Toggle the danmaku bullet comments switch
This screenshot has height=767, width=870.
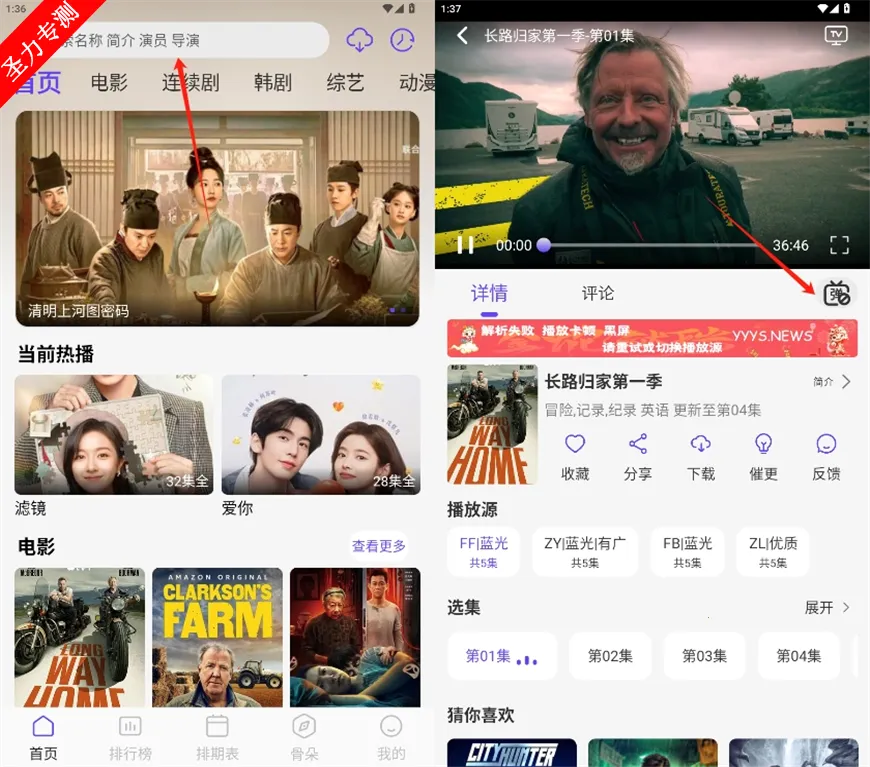click(x=836, y=294)
